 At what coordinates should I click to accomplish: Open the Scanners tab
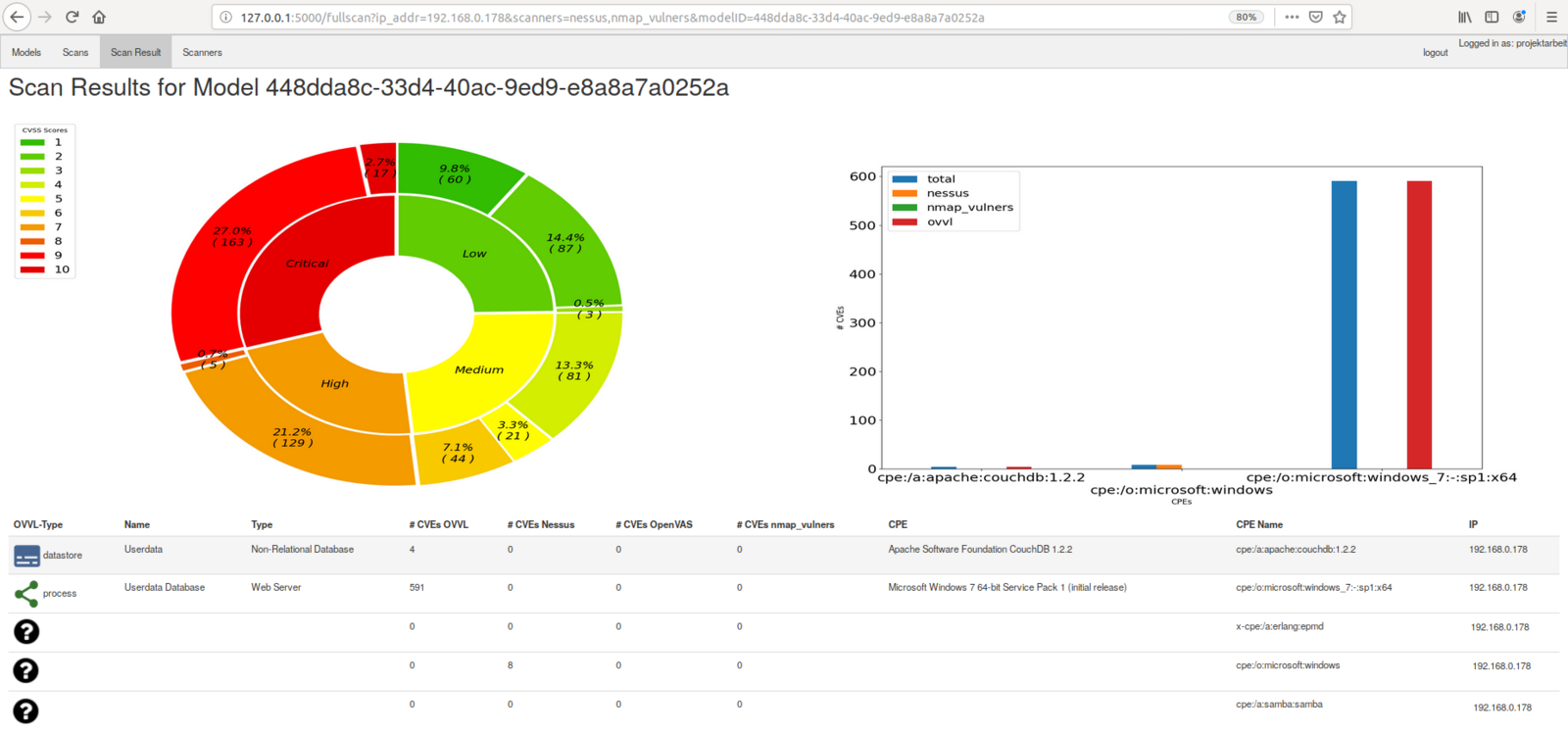click(202, 53)
